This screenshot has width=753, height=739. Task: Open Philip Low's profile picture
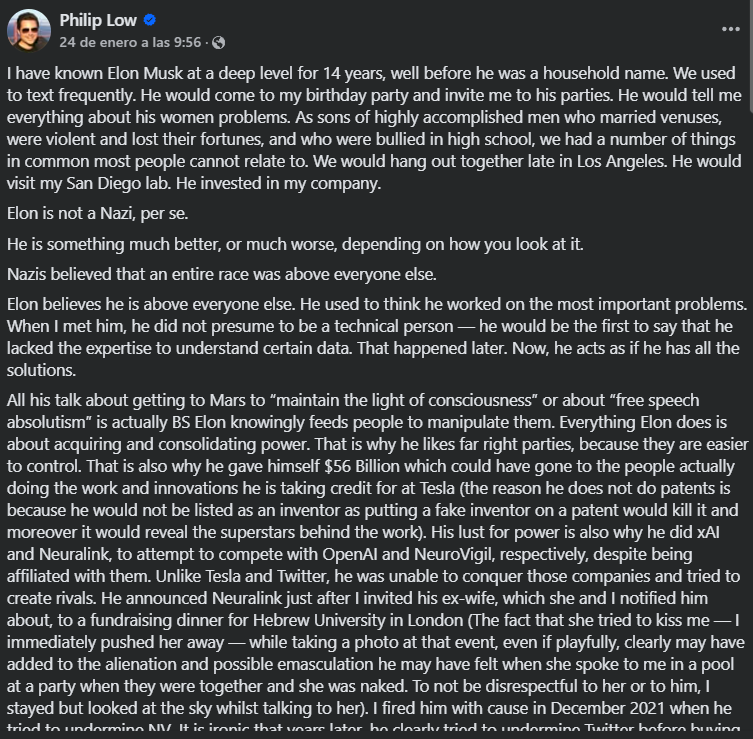29,30
